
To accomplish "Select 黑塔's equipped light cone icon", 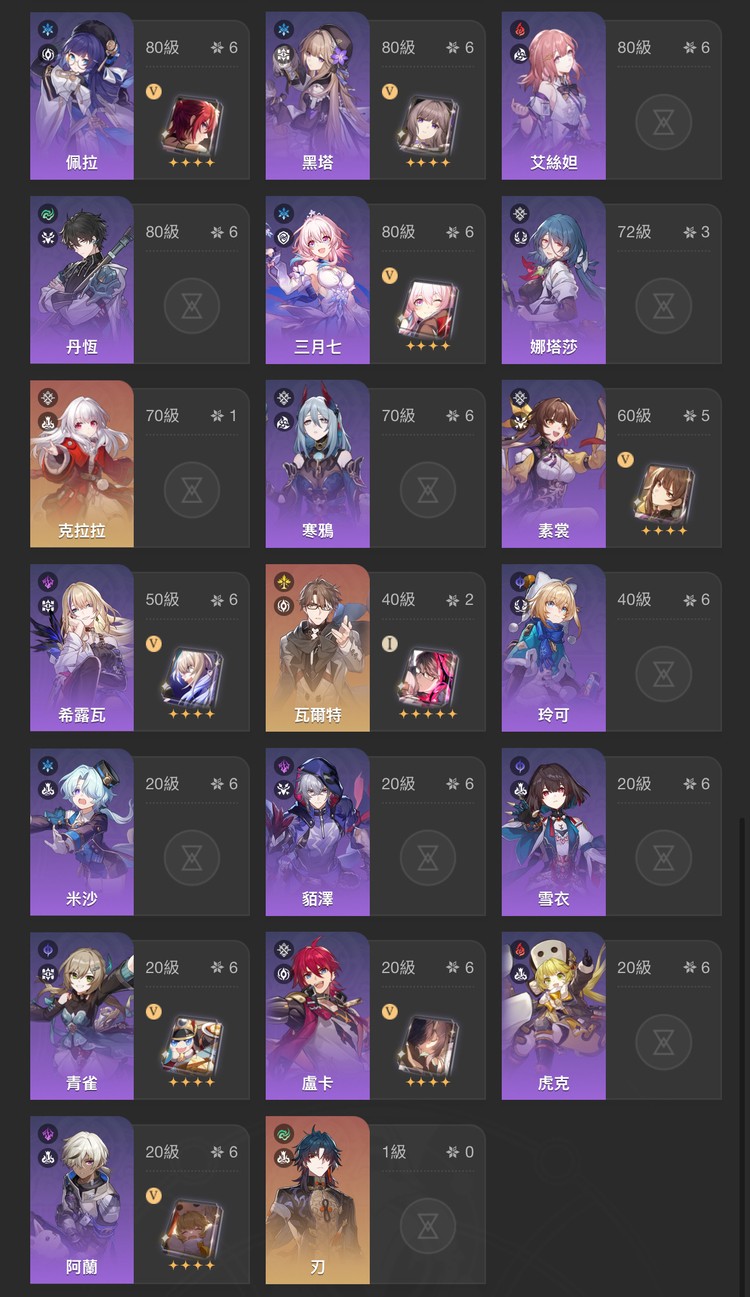I will click(x=427, y=124).
